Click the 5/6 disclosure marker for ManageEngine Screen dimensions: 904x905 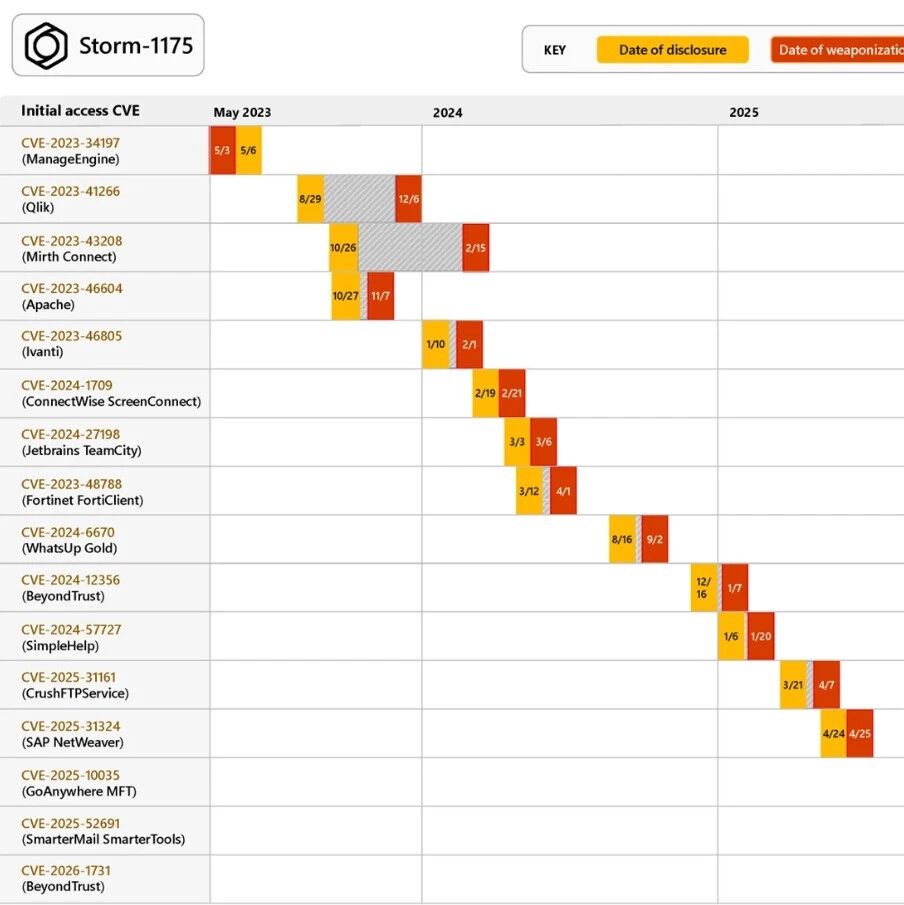click(x=249, y=151)
